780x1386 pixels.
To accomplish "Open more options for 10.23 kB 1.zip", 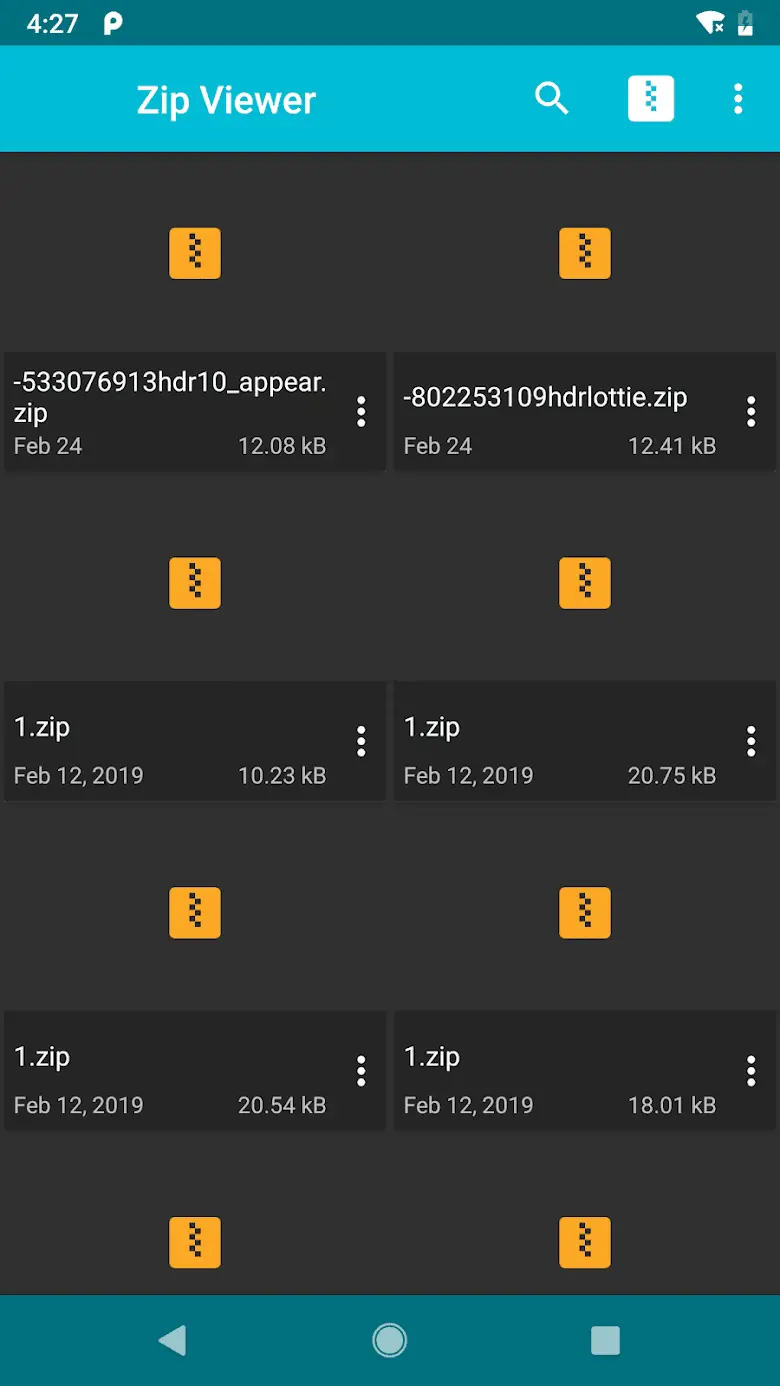I will click(x=361, y=741).
